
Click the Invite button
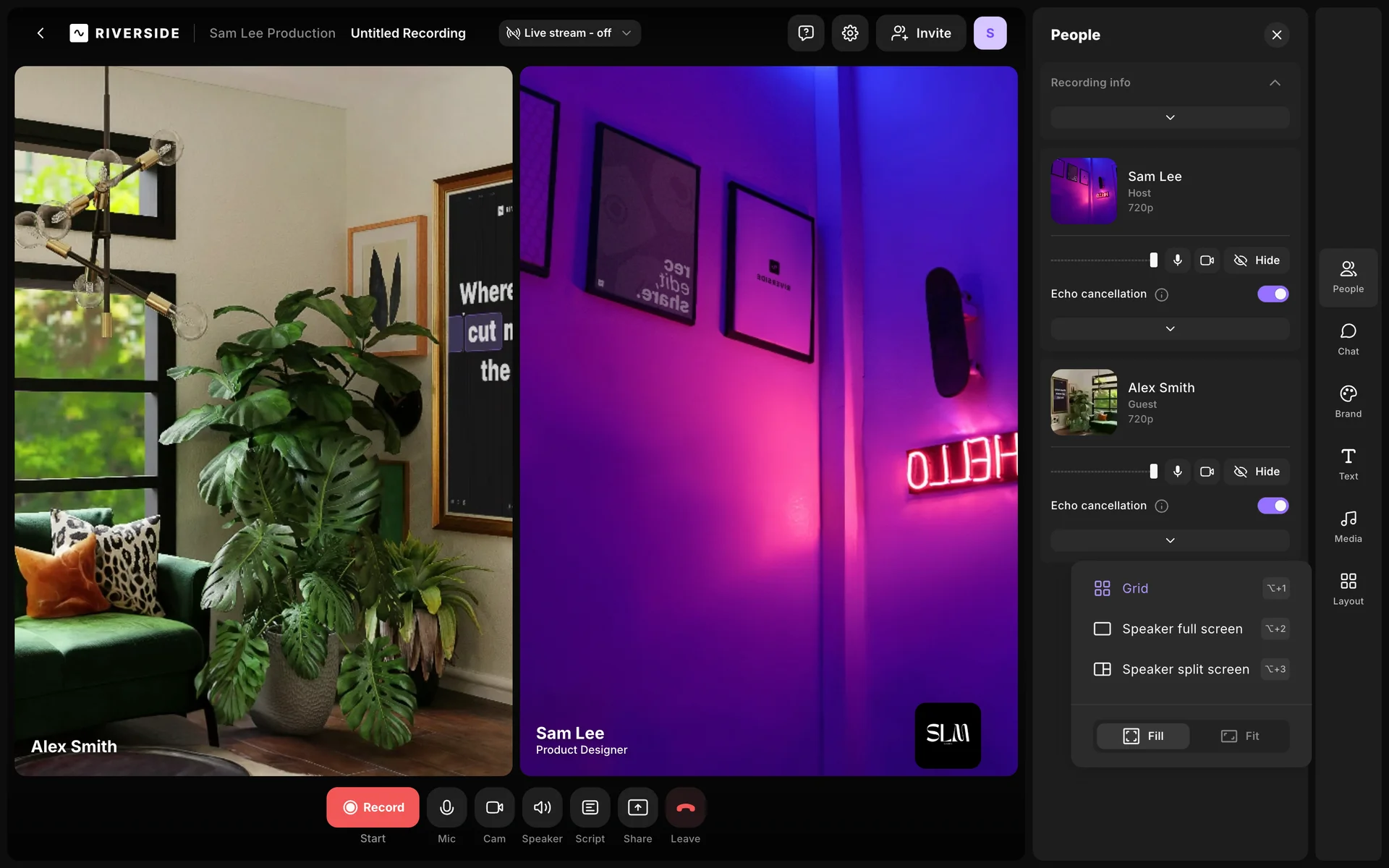921,33
